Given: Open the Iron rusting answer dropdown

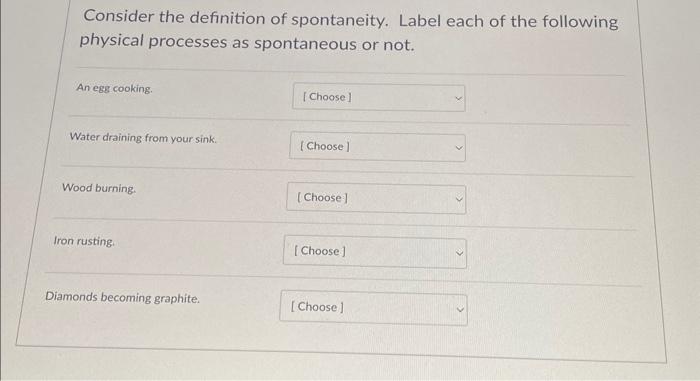Looking at the screenshot, I should (x=375, y=252).
